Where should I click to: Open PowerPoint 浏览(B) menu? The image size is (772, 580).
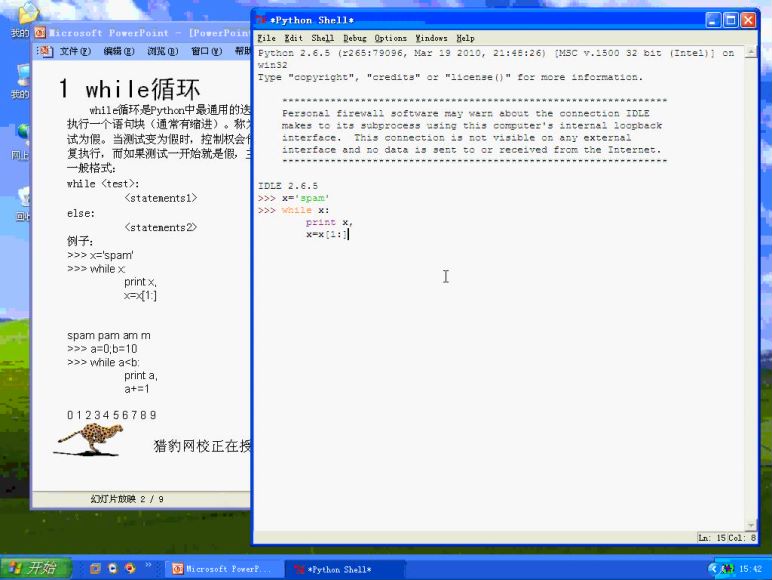(x=162, y=51)
